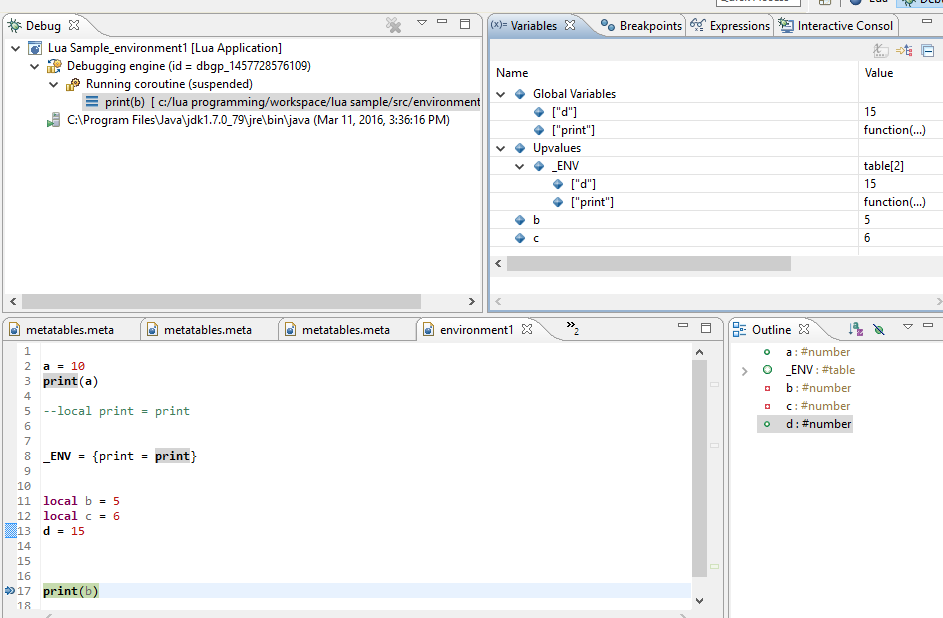Click the Open Perspective icon
Screen dimensions: 943x618
click(825, 2)
